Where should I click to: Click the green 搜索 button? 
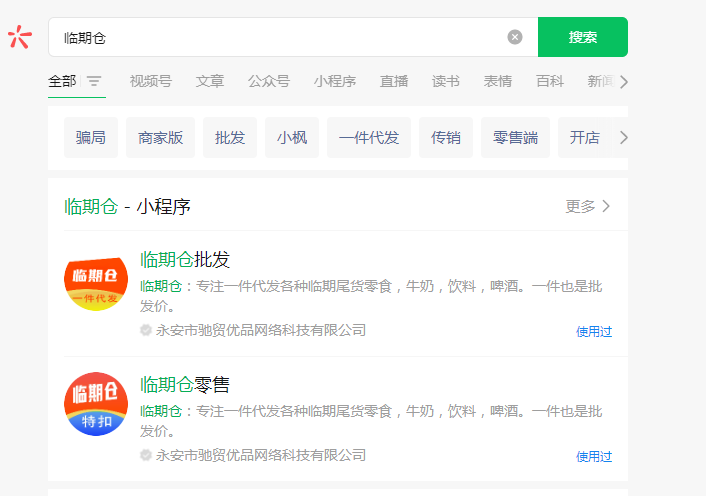coord(583,37)
